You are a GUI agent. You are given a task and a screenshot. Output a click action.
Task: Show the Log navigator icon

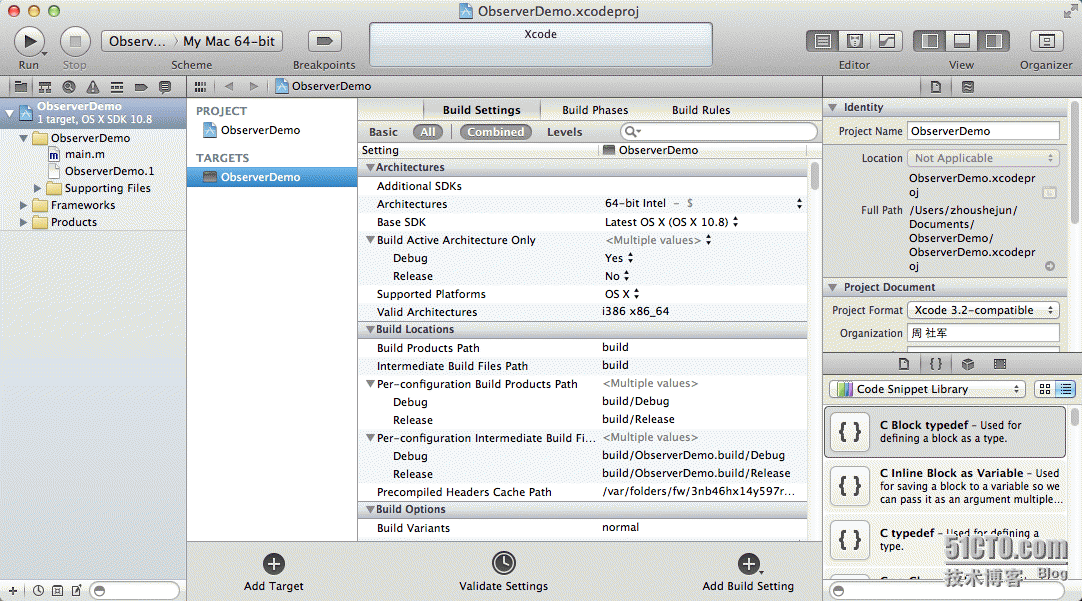tap(165, 87)
